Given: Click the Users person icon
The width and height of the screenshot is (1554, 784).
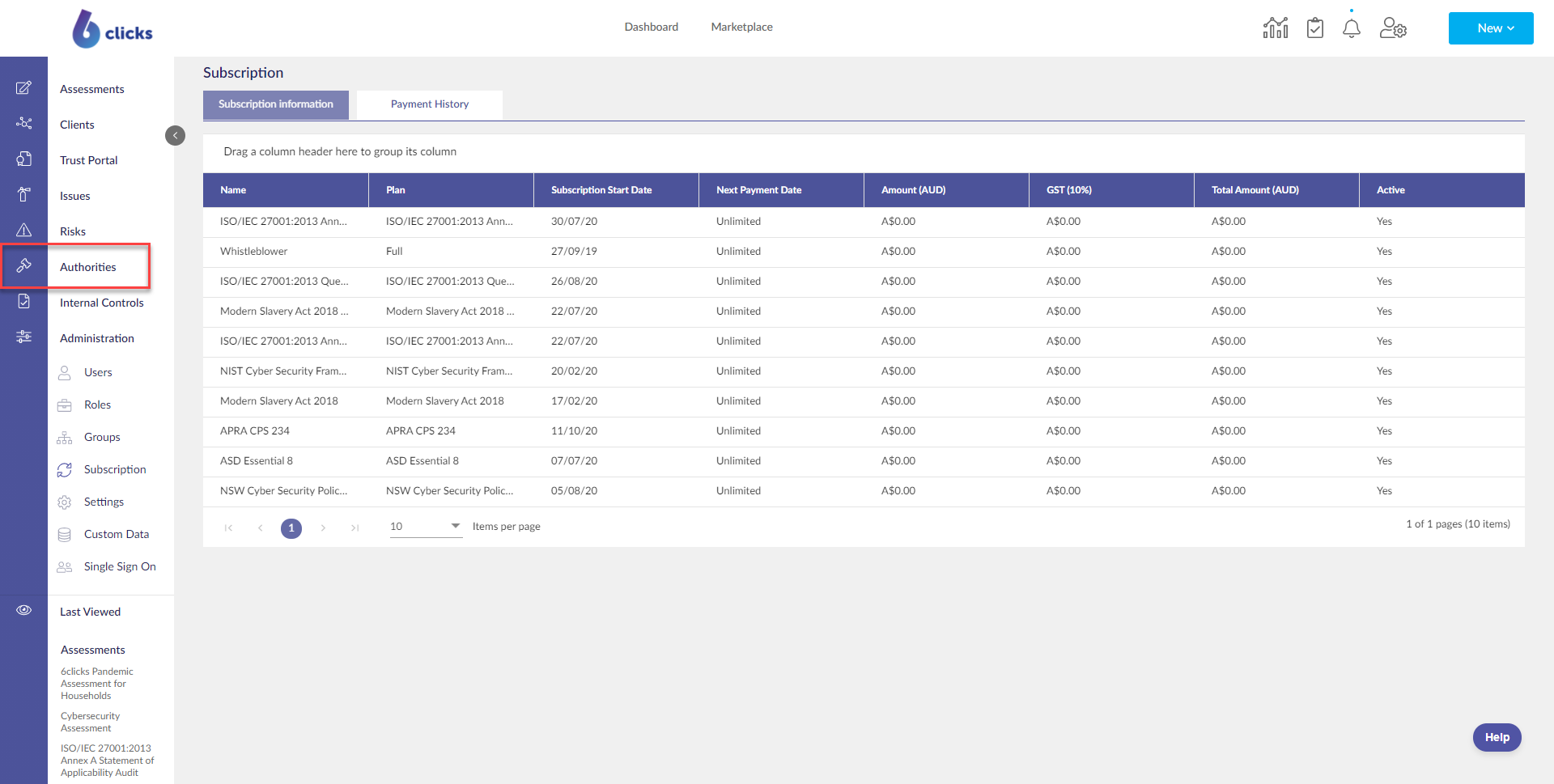Looking at the screenshot, I should coord(65,372).
